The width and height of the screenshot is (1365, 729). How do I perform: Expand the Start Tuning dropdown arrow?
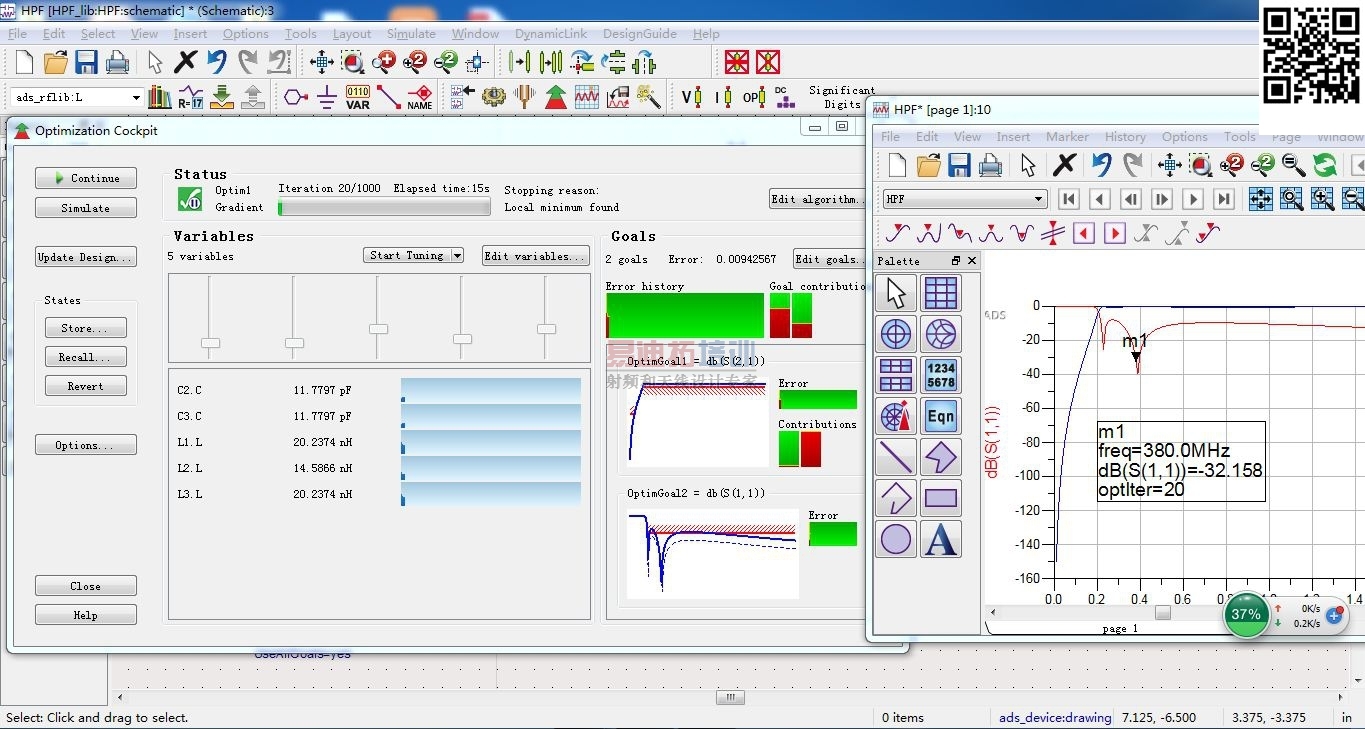[457, 256]
